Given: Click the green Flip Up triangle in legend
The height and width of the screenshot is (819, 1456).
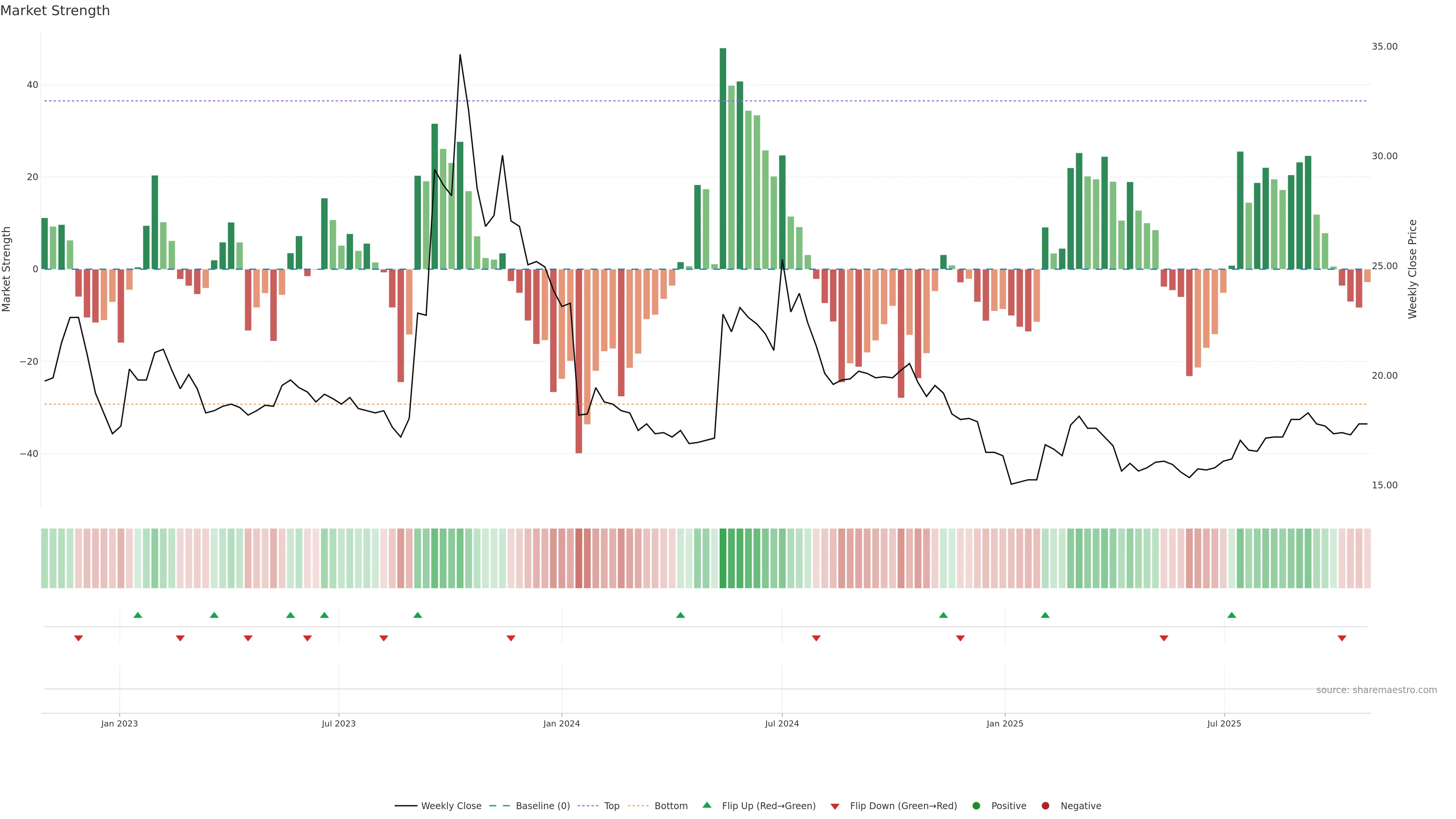Looking at the screenshot, I should [x=706, y=805].
